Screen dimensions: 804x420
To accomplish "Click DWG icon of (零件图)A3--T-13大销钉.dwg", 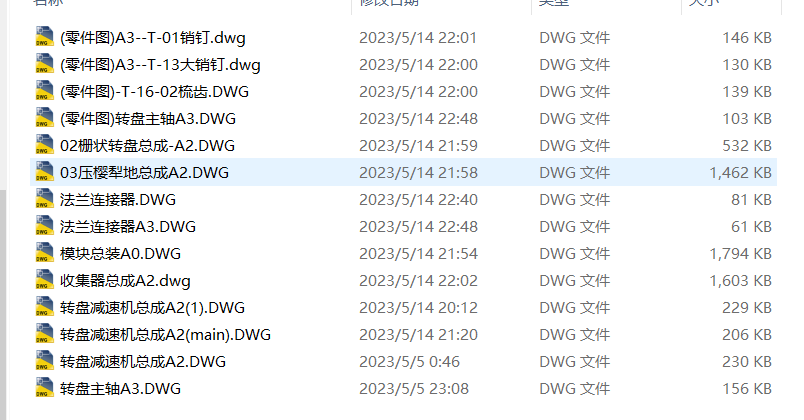I will pos(45,65).
